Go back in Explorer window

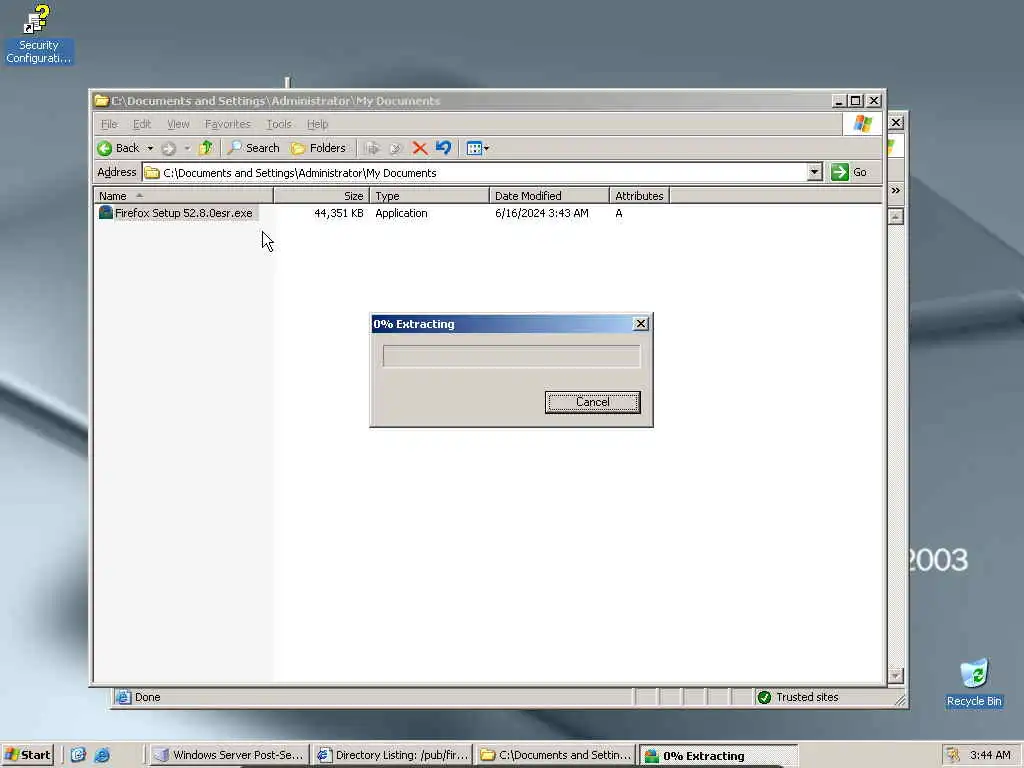click(x=119, y=148)
